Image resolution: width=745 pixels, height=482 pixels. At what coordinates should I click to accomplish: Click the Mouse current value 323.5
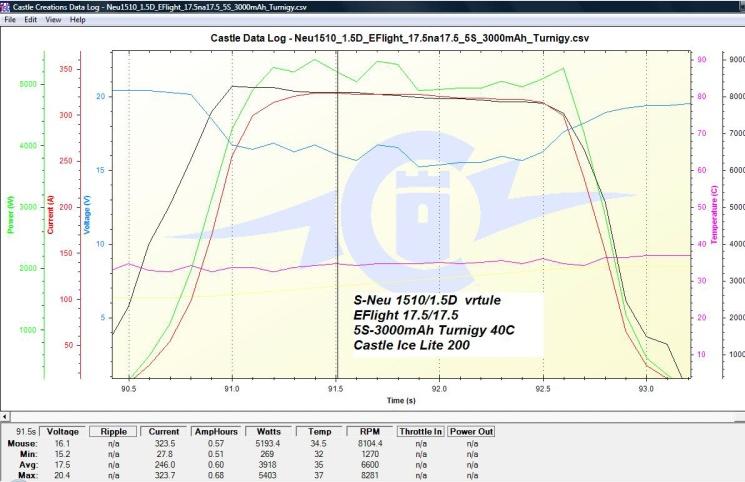[165, 443]
